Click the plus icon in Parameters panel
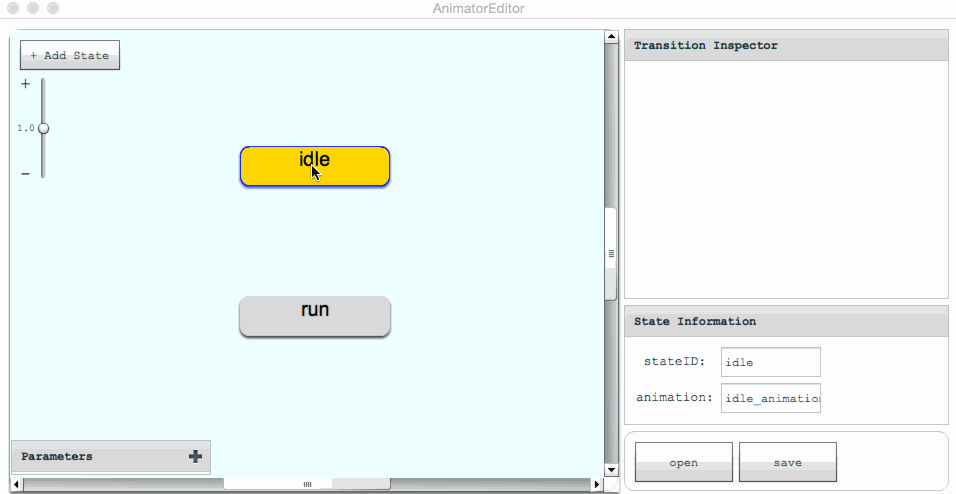The width and height of the screenshot is (956, 494). click(195, 457)
